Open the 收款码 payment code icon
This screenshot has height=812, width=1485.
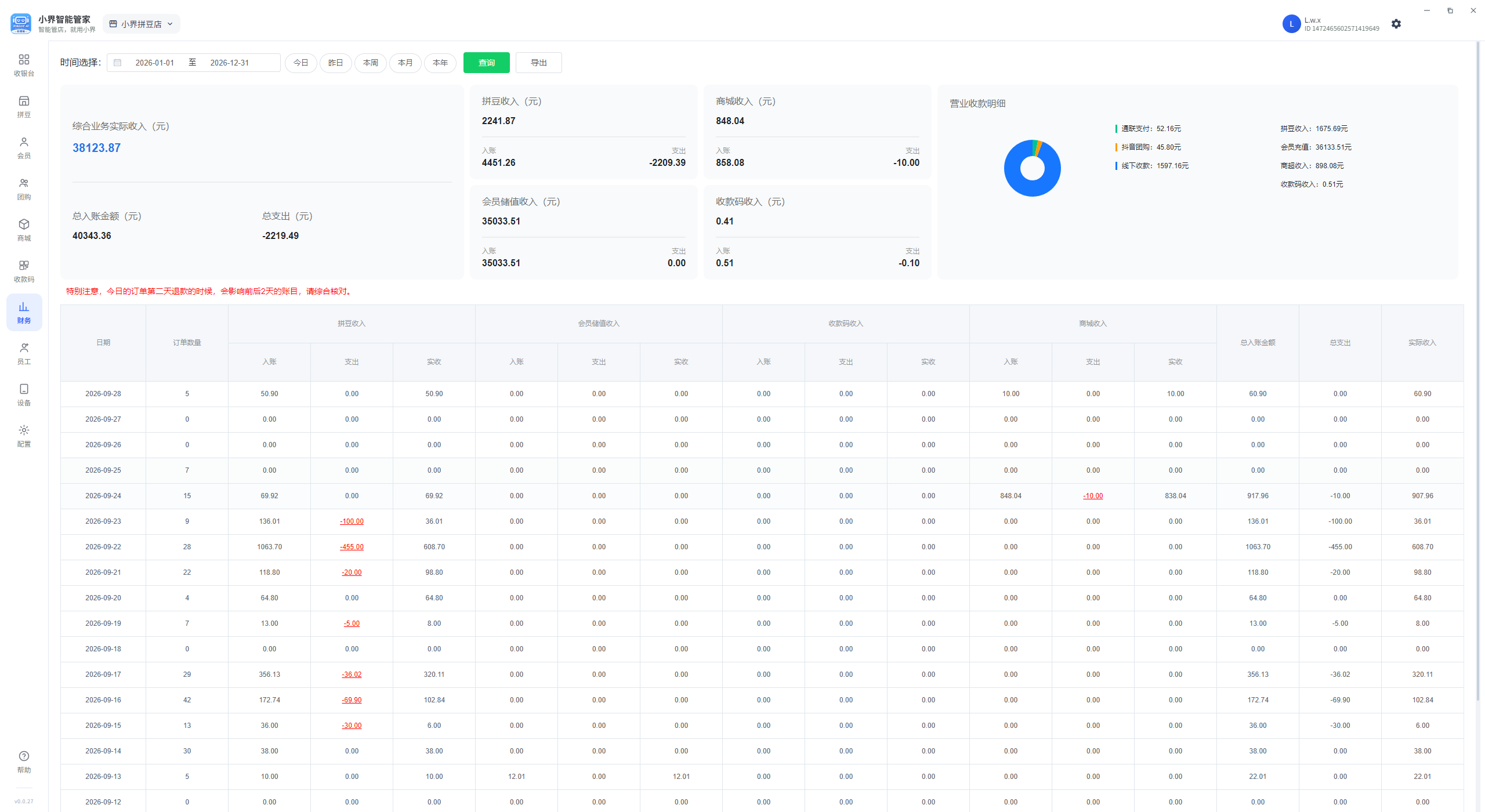click(24, 271)
